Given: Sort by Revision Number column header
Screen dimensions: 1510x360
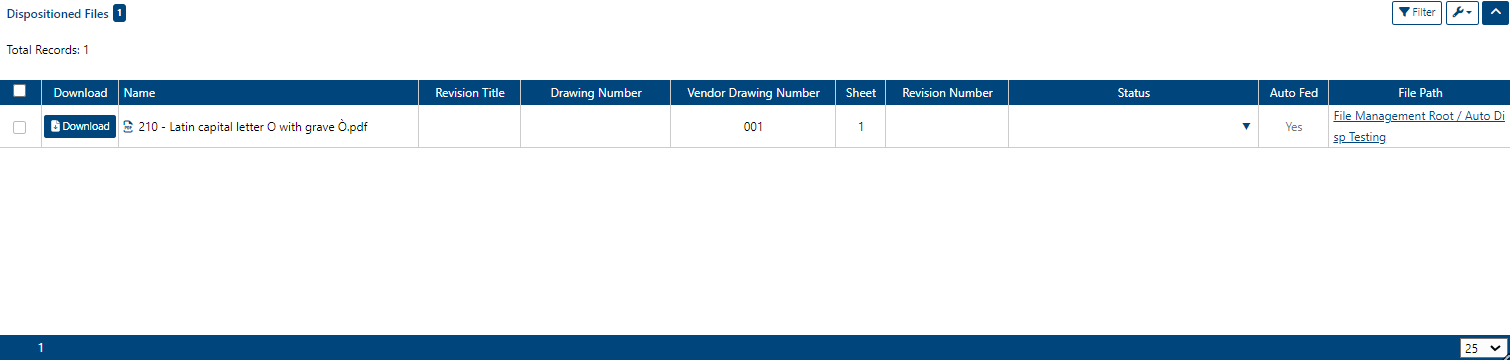Looking at the screenshot, I should coord(948,93).
